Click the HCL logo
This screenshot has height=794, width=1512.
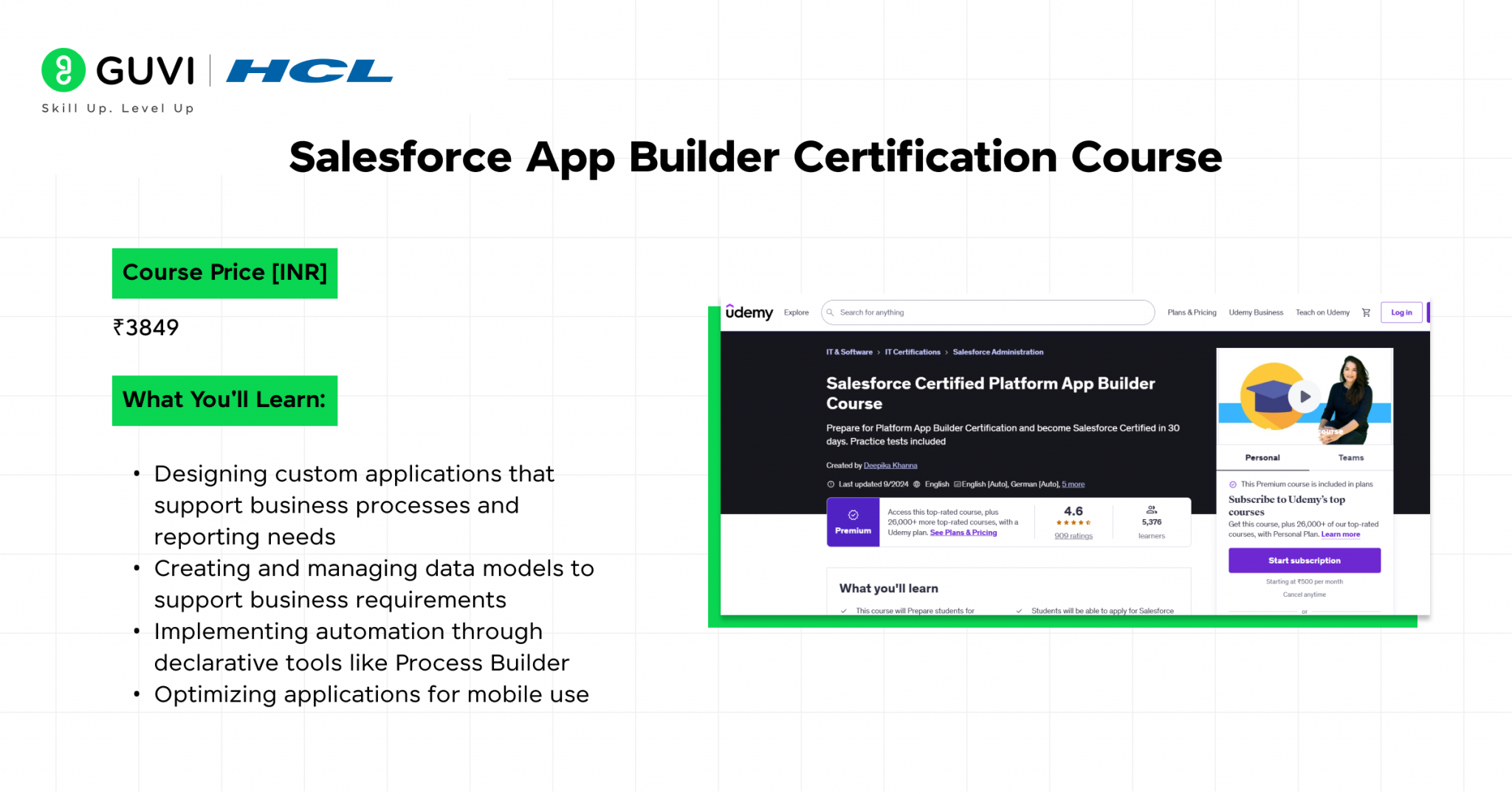point(309,72)
